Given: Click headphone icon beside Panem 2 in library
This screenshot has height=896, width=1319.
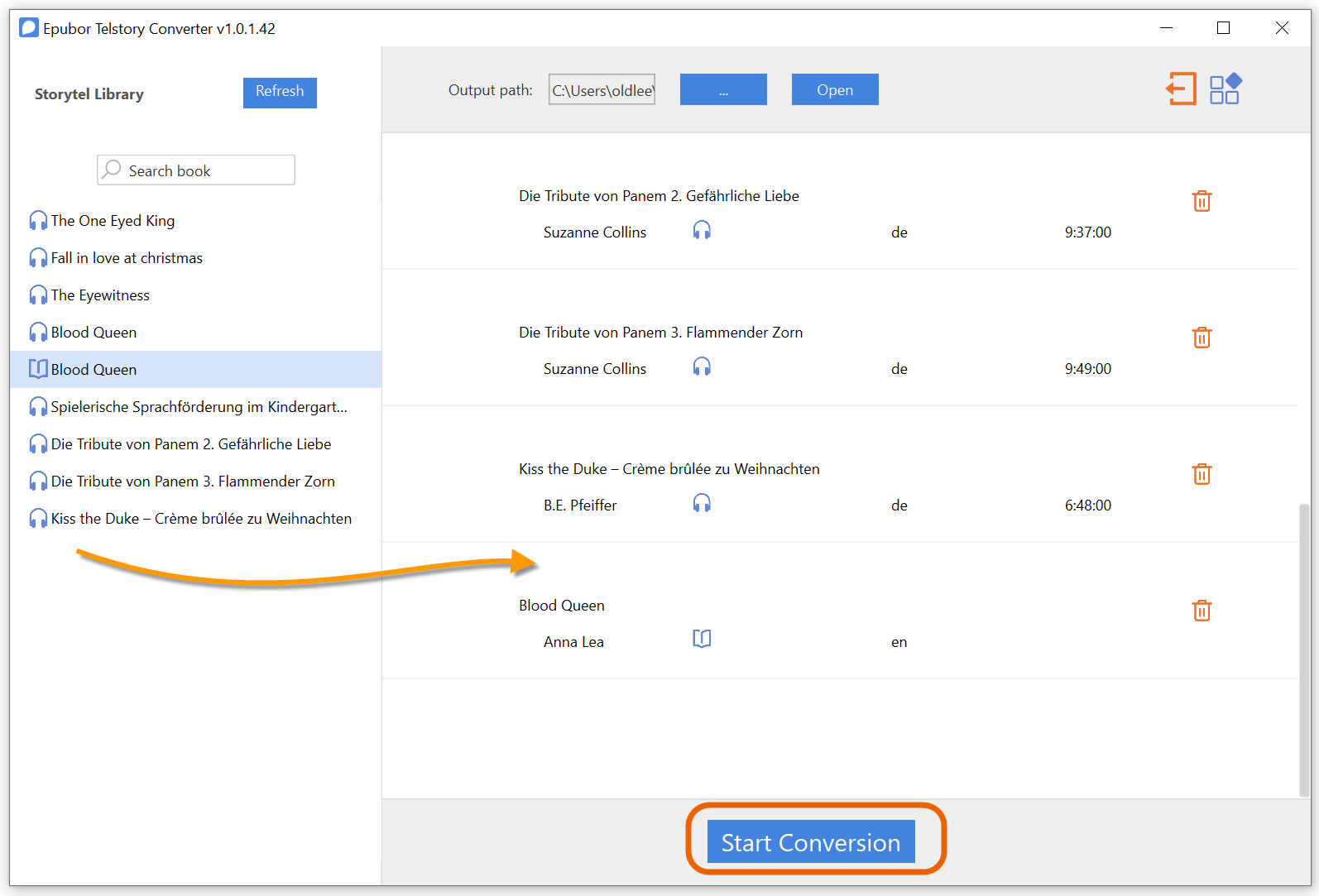Looking at the screenshot, I should pos(38,444).
